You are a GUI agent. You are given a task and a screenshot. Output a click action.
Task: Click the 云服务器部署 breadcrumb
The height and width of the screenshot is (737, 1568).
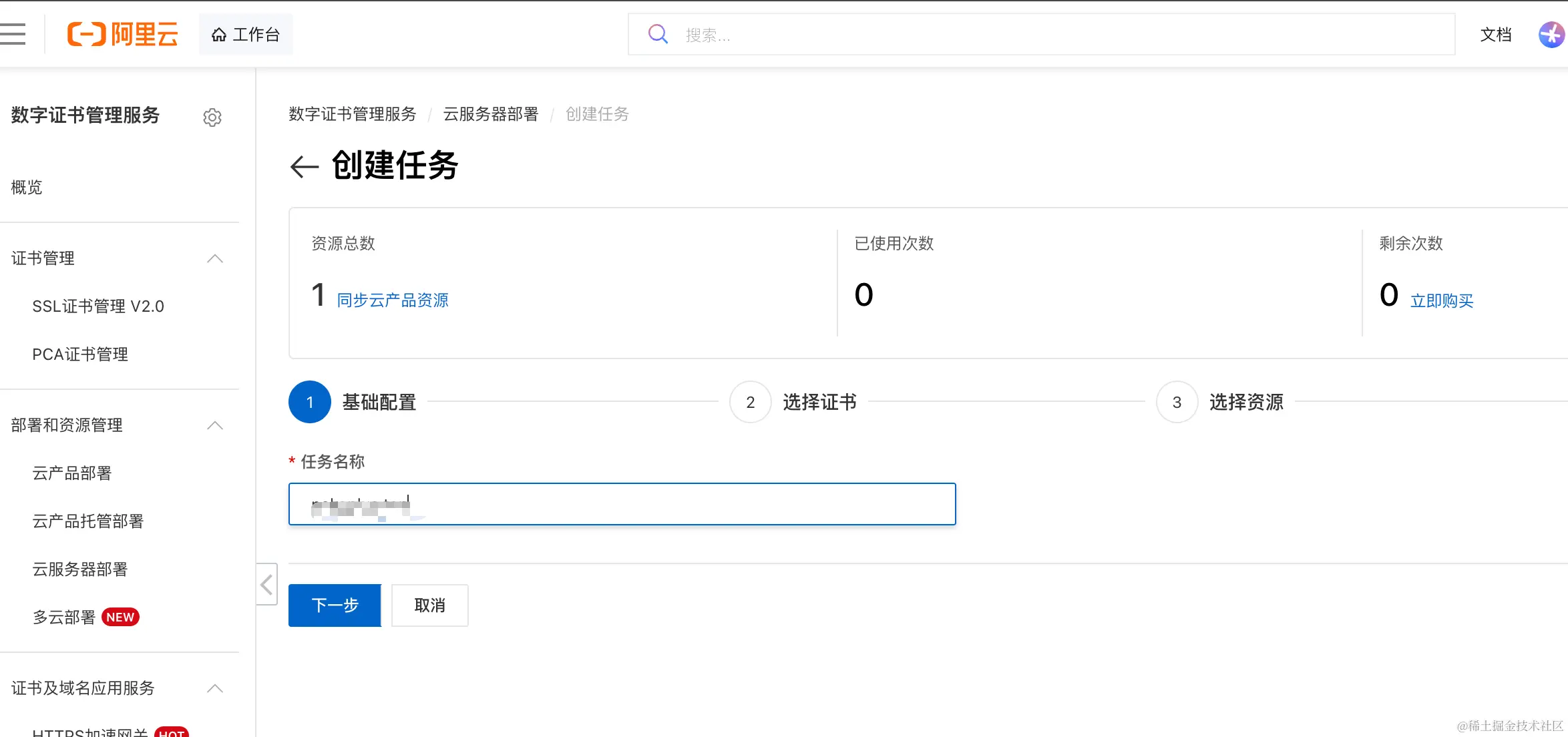pos(491,114)
